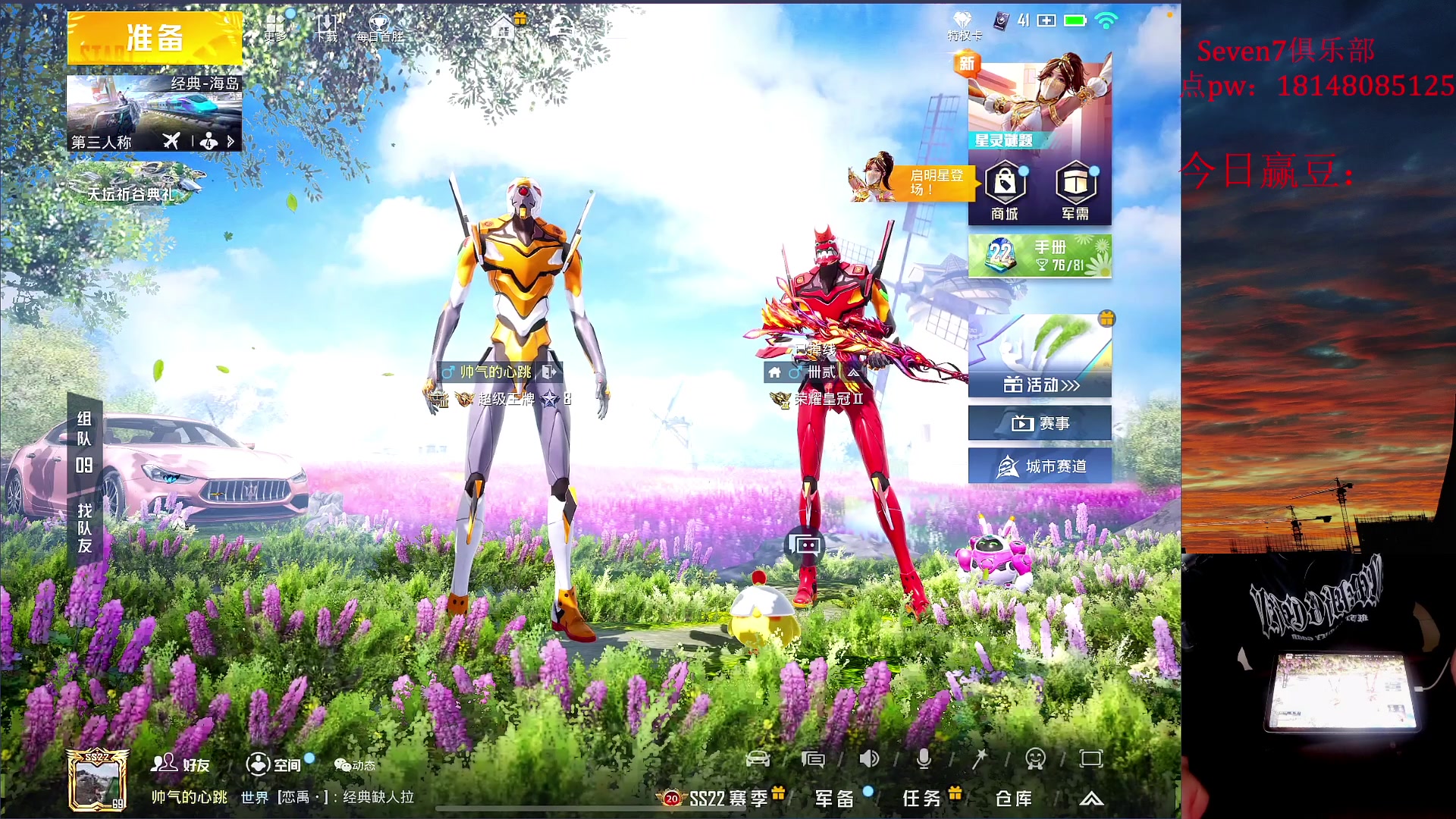Open the vehicle car icon

click(758, 758)
